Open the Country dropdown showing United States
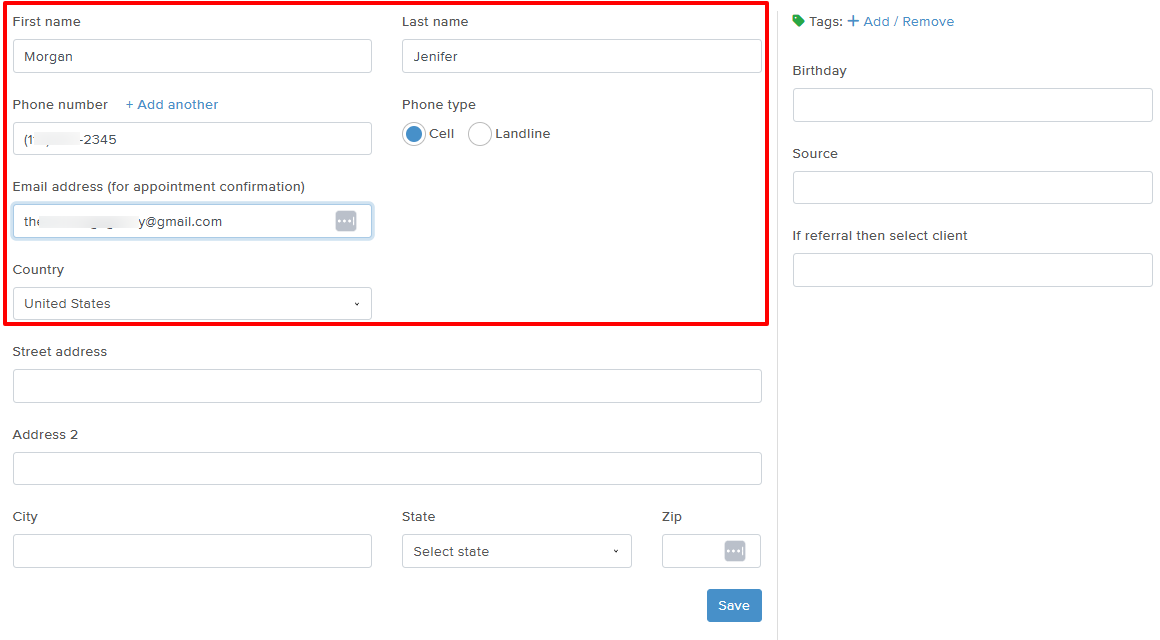Viewport: 1160px width, 640px height. point(192,304)
